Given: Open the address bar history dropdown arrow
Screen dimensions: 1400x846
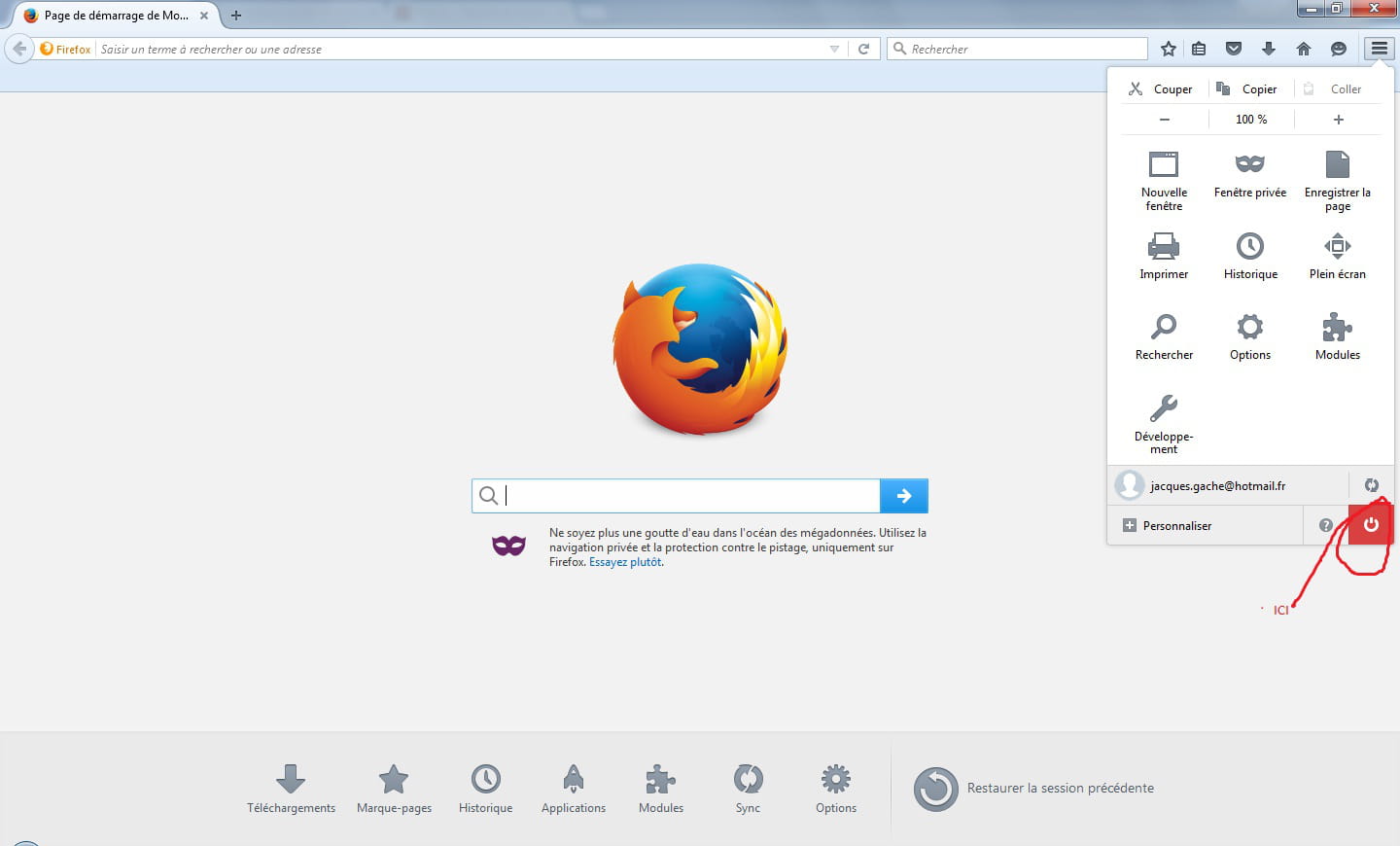Looking at the screenshot, I should 834,49.
